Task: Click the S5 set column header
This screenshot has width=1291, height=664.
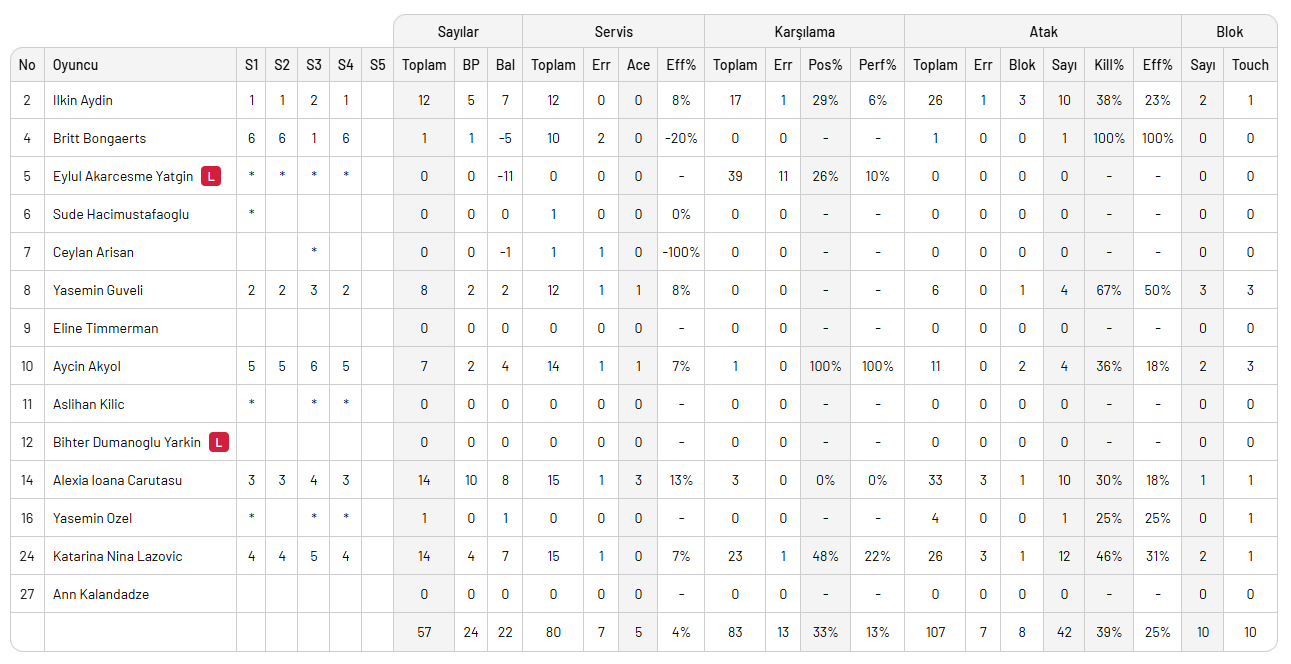Action: pyautogui.click(x=377, y=65)
